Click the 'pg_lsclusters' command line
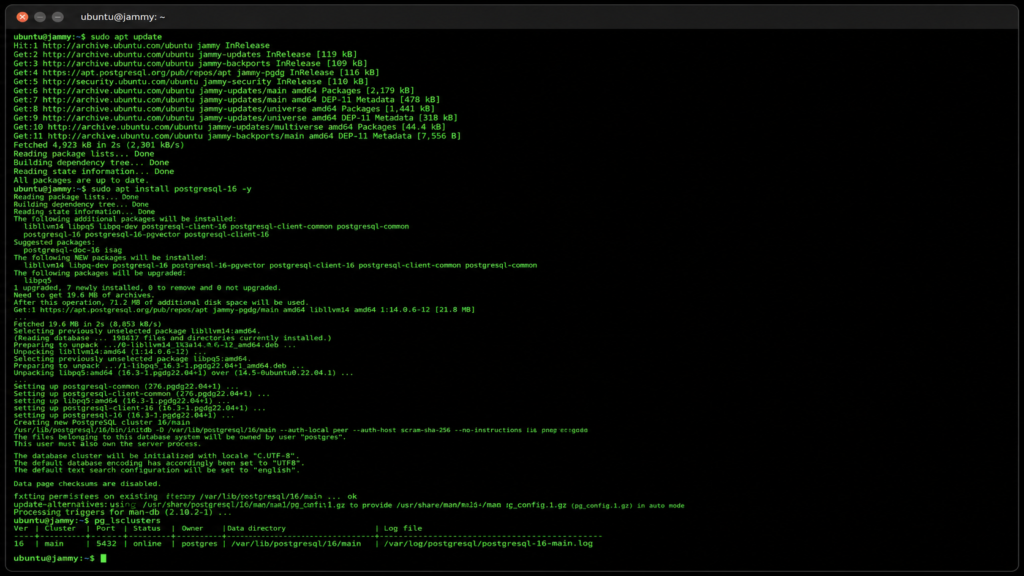 tap(87, 520)
